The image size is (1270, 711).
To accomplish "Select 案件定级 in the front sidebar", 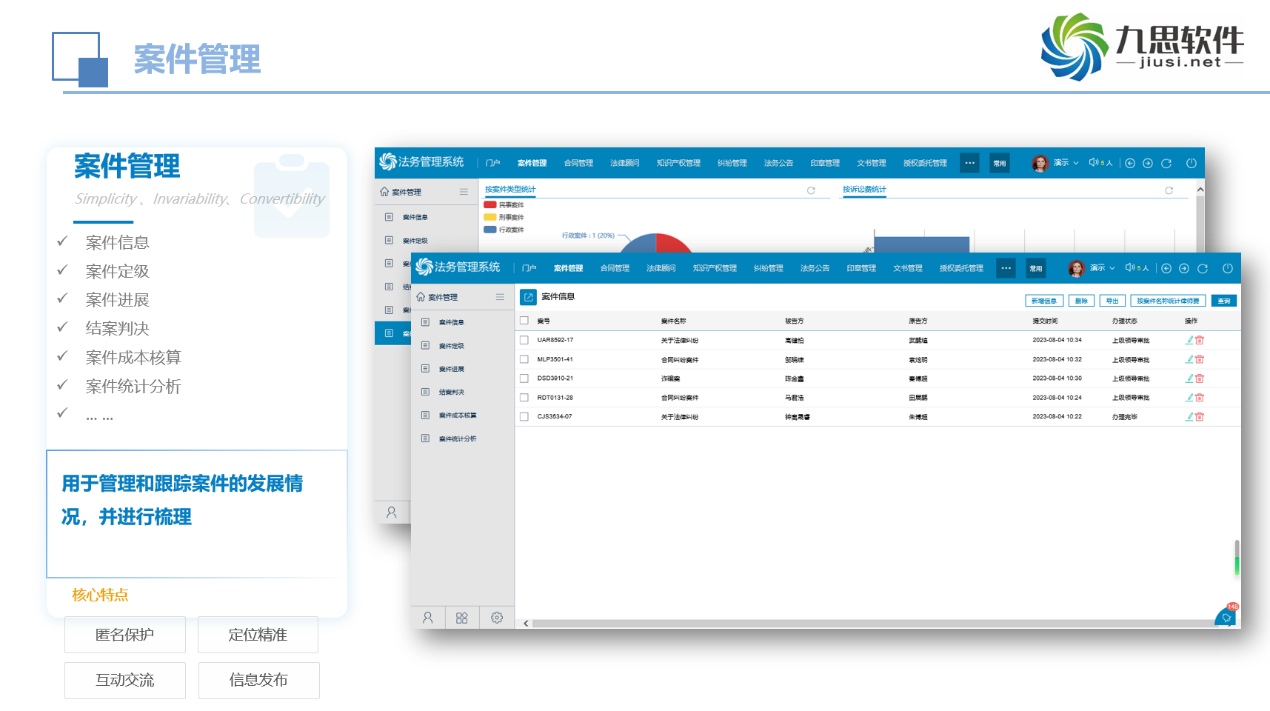I will (451, 345).
